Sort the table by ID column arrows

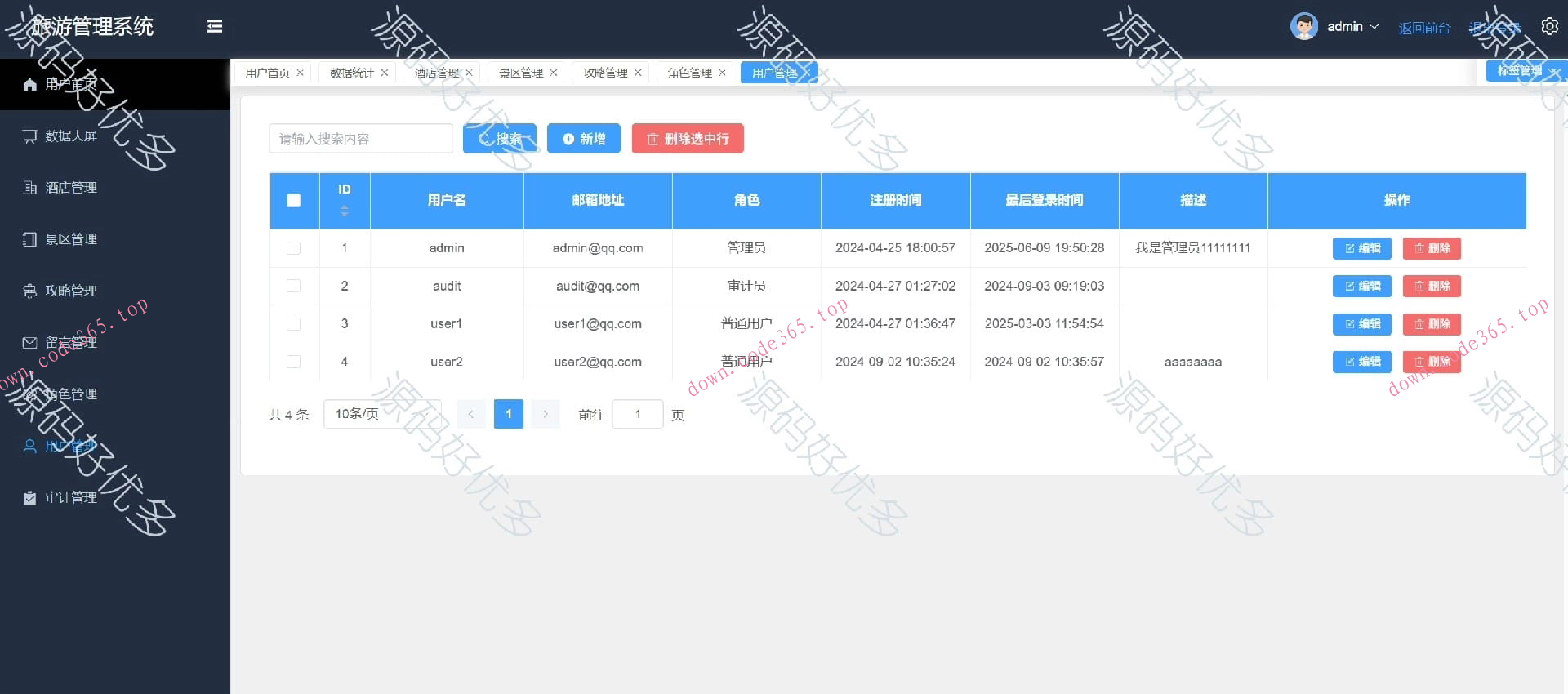[x=345, y=211]
